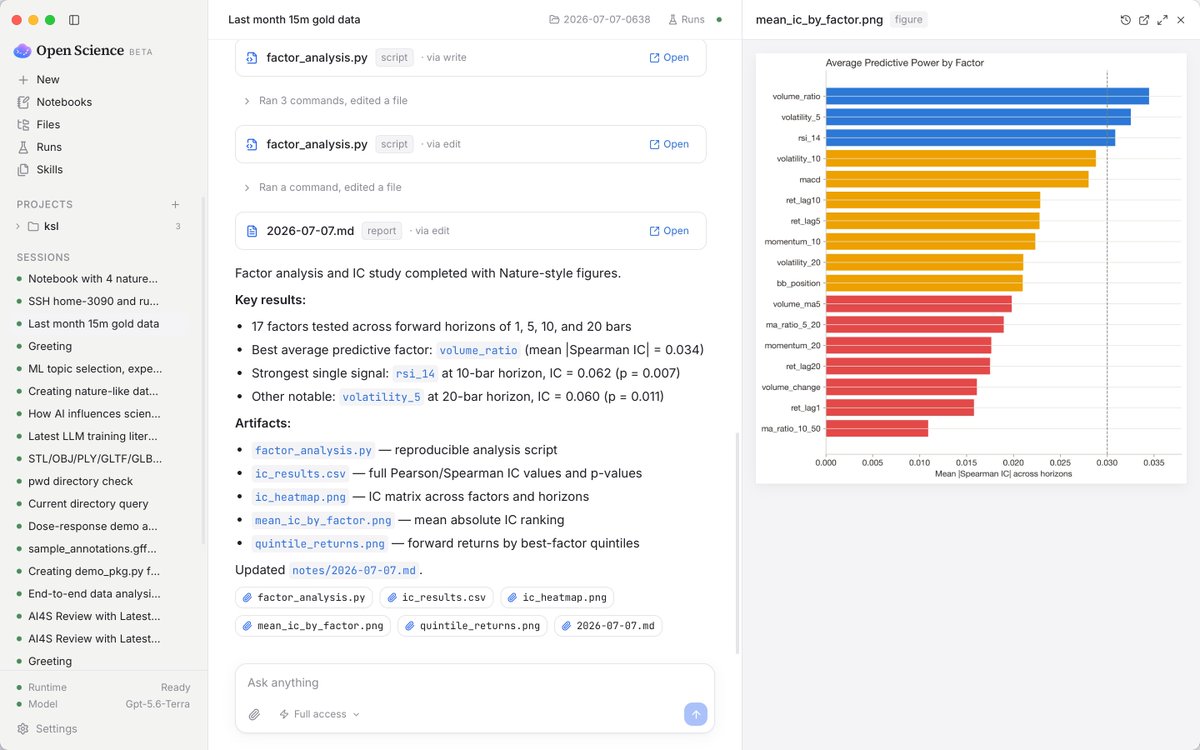Image resolution: width=1200 pixels, height=750 pixels.
Task: Click the Runtime Ready status
Action: [103, 687]
